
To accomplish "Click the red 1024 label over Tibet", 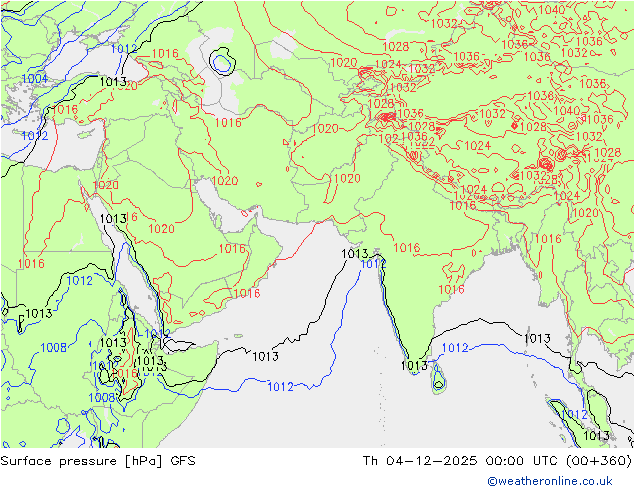I will click(478, 146).
